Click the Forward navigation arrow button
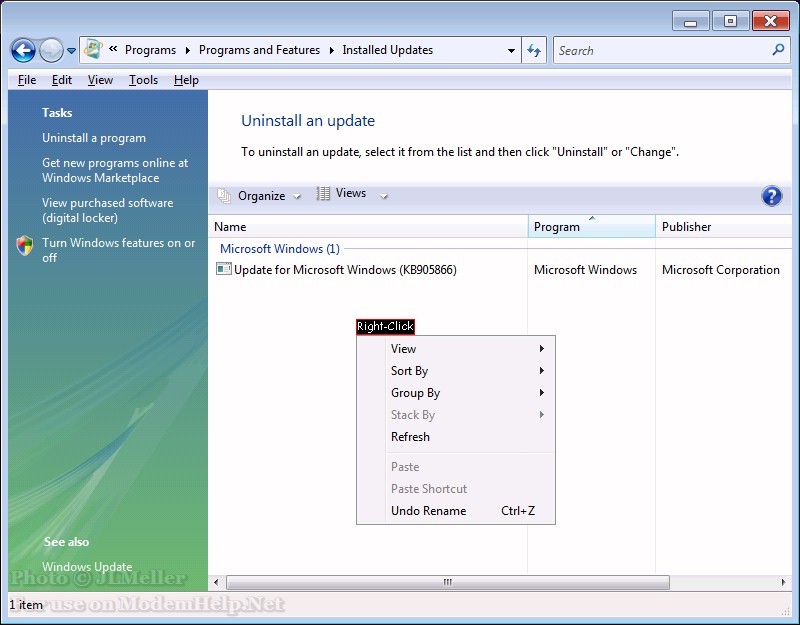 pos(51,51)
